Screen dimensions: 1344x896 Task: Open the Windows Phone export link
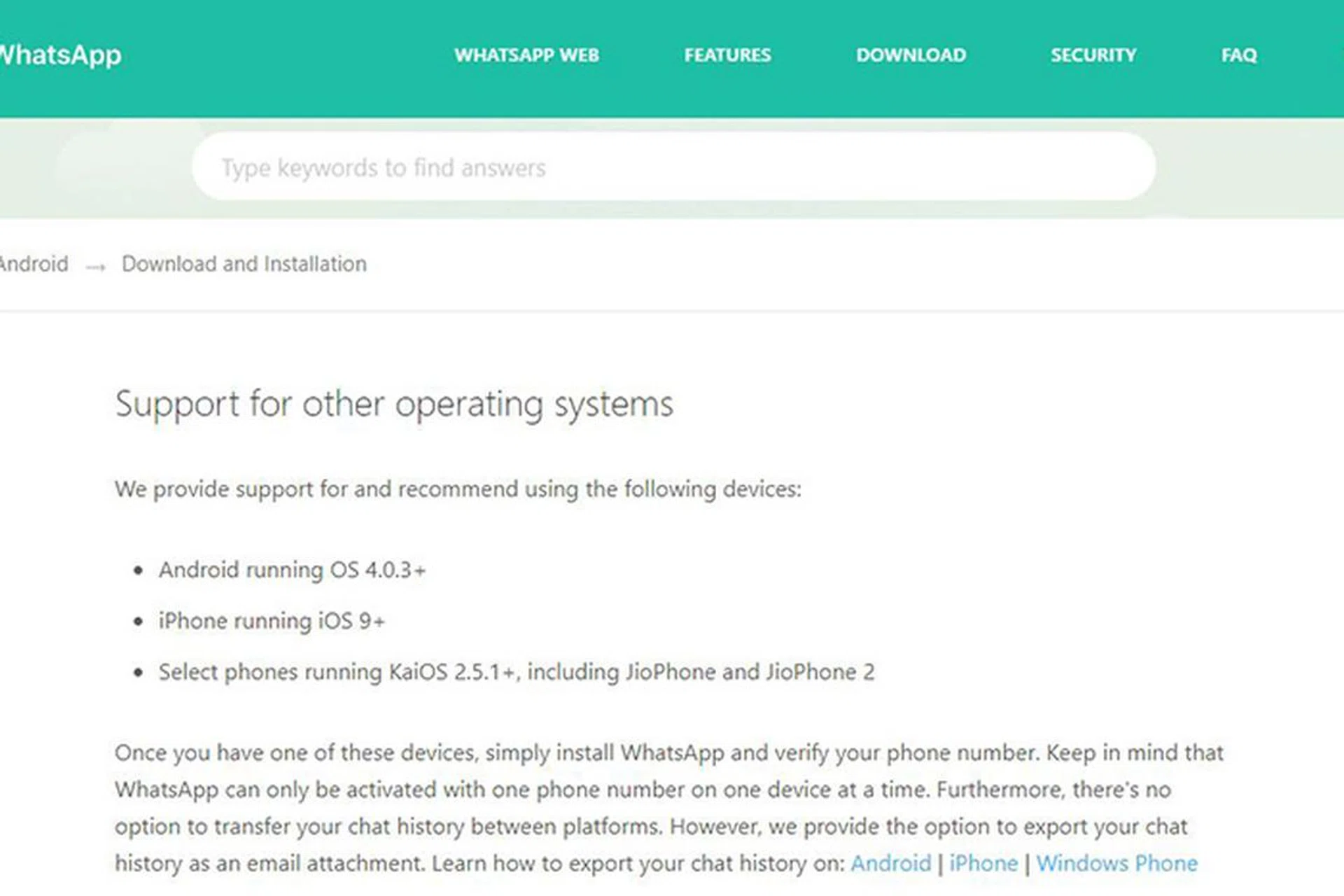point(1116,863)
